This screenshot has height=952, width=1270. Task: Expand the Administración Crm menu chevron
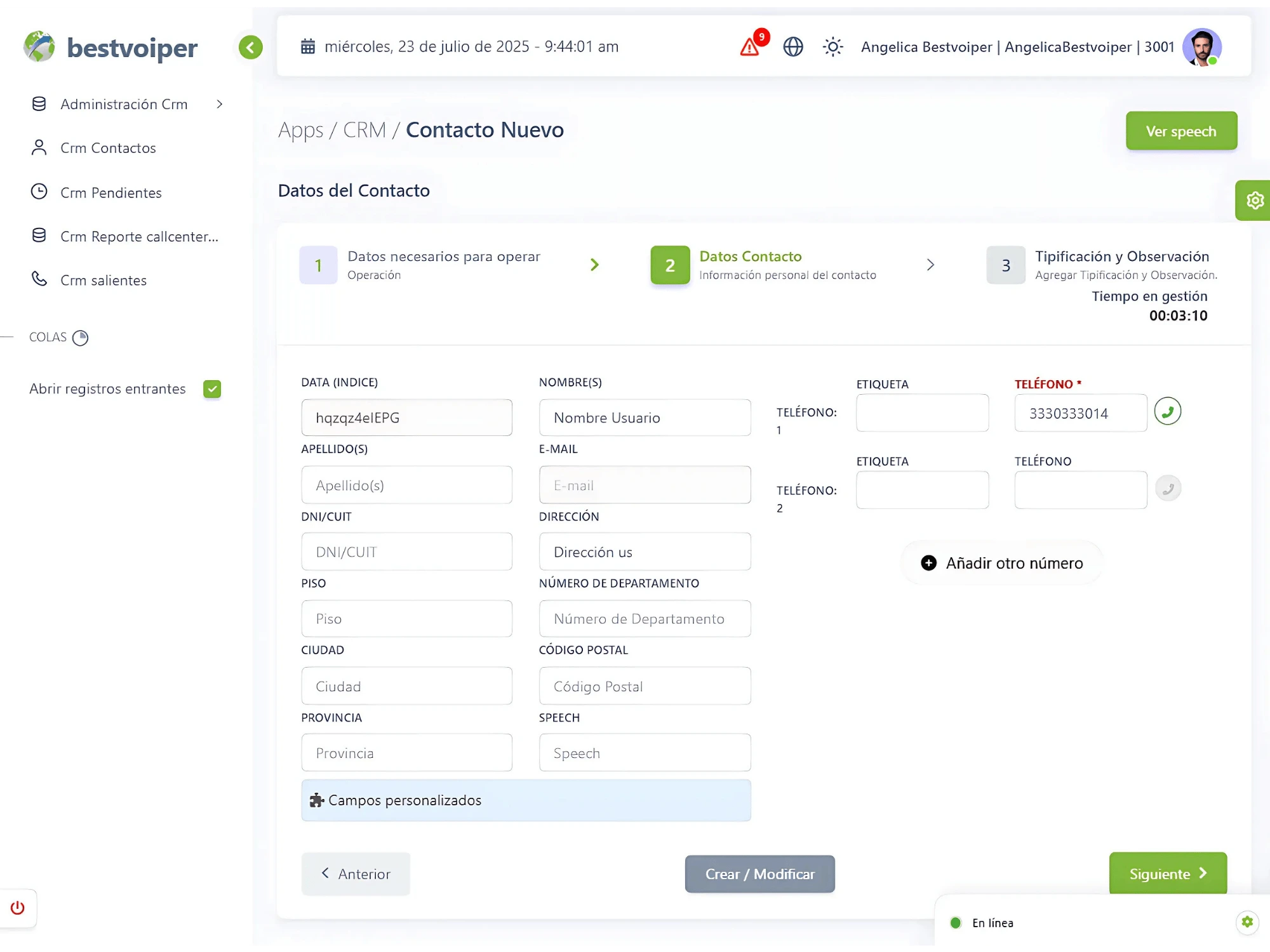point(220,104)
